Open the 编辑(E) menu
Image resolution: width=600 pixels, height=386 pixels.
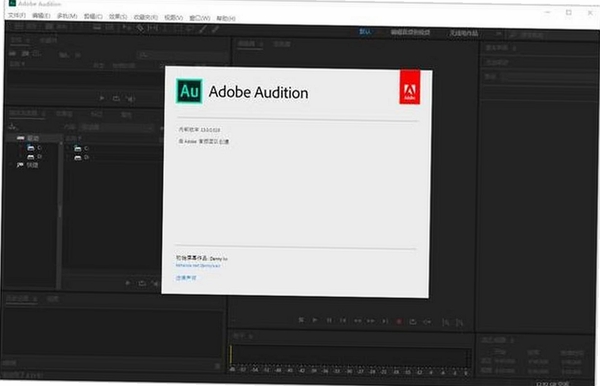41,16
